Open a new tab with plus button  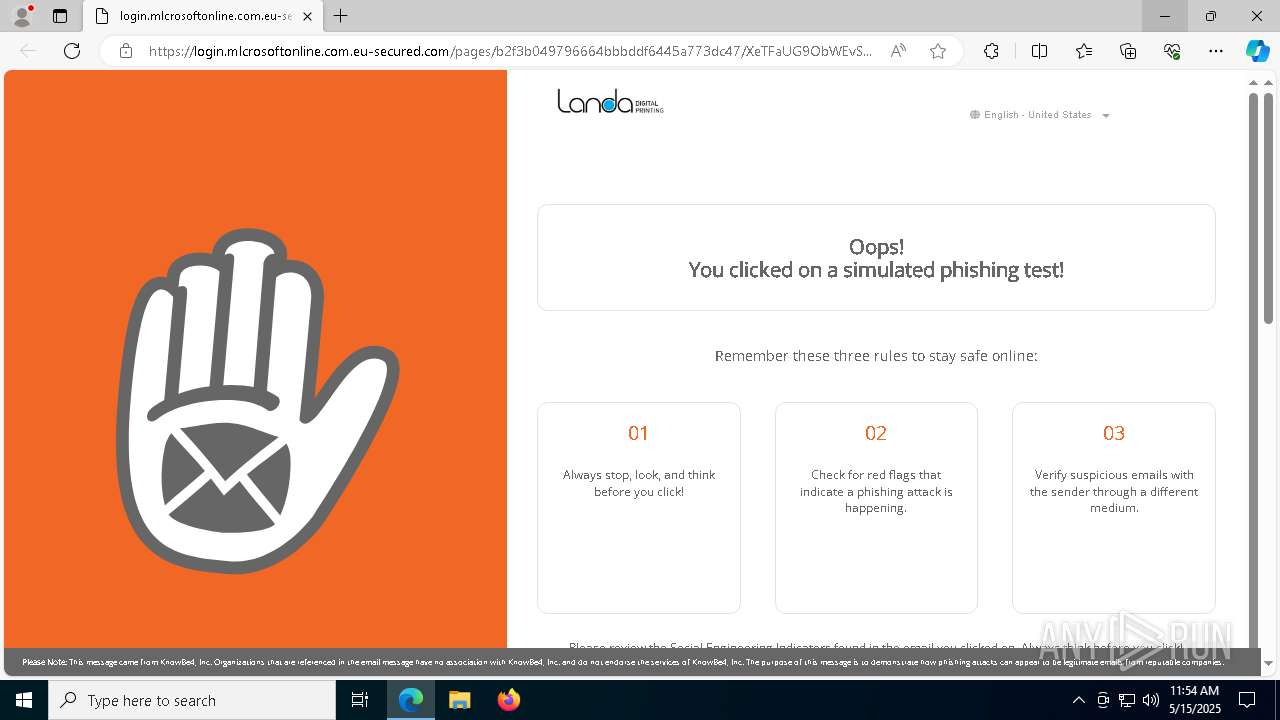coord(341,16)
